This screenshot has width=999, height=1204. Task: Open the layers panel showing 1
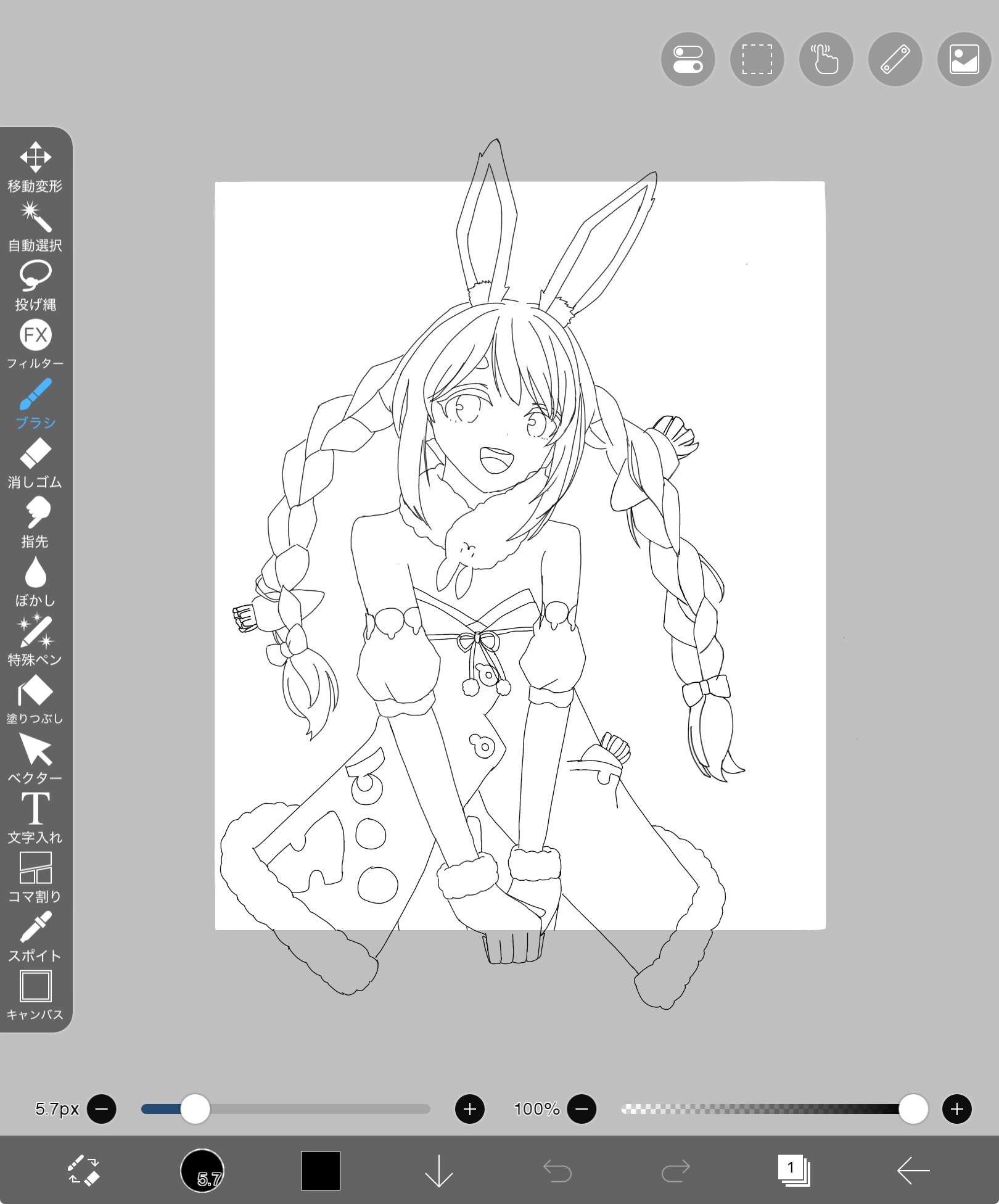click(794, 1170)
